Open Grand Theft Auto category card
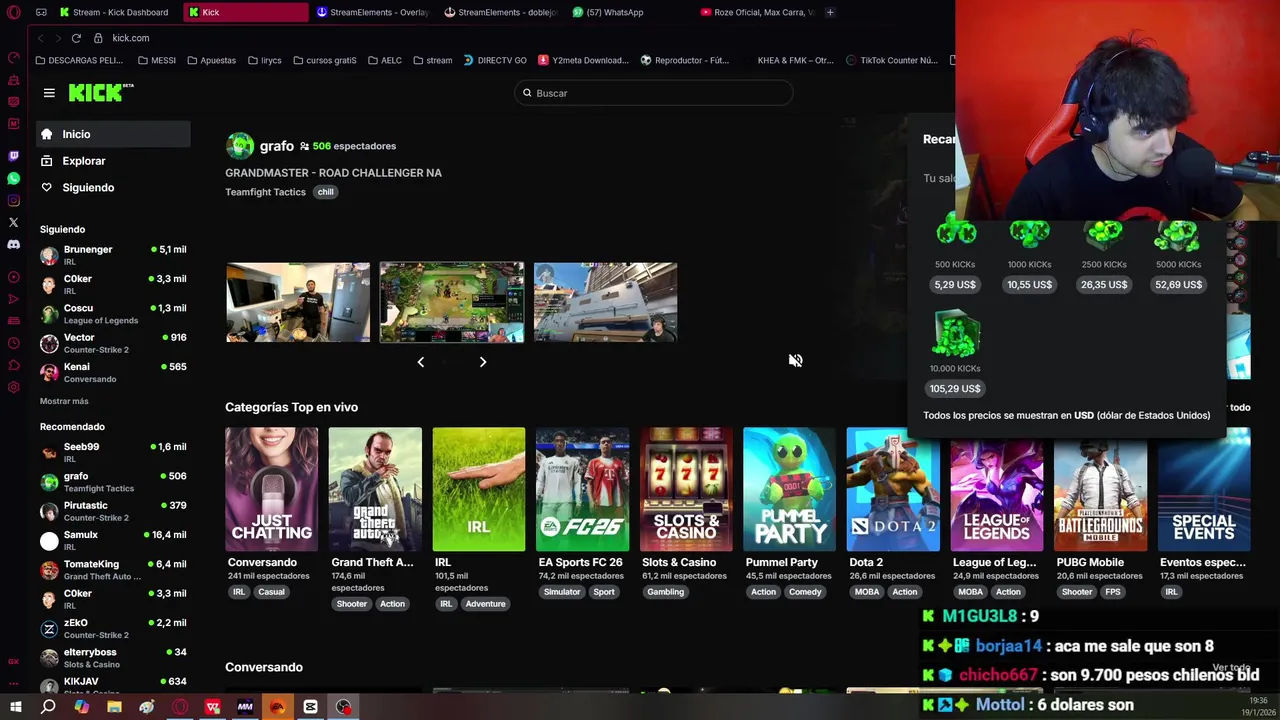The width and height of the screenshot is (1280, 720). pos(375,490)
